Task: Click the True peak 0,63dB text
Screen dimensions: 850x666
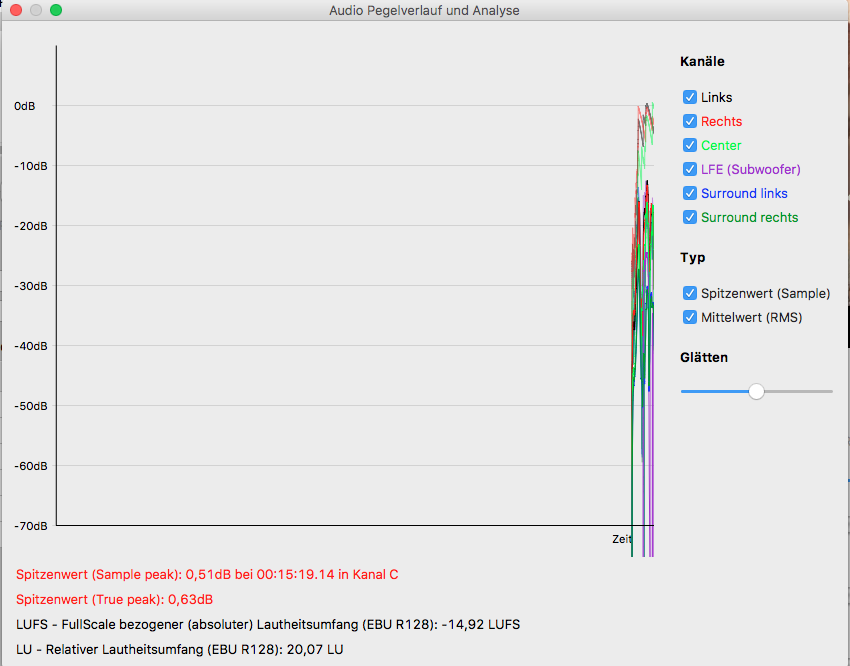Action: point(114,599)
